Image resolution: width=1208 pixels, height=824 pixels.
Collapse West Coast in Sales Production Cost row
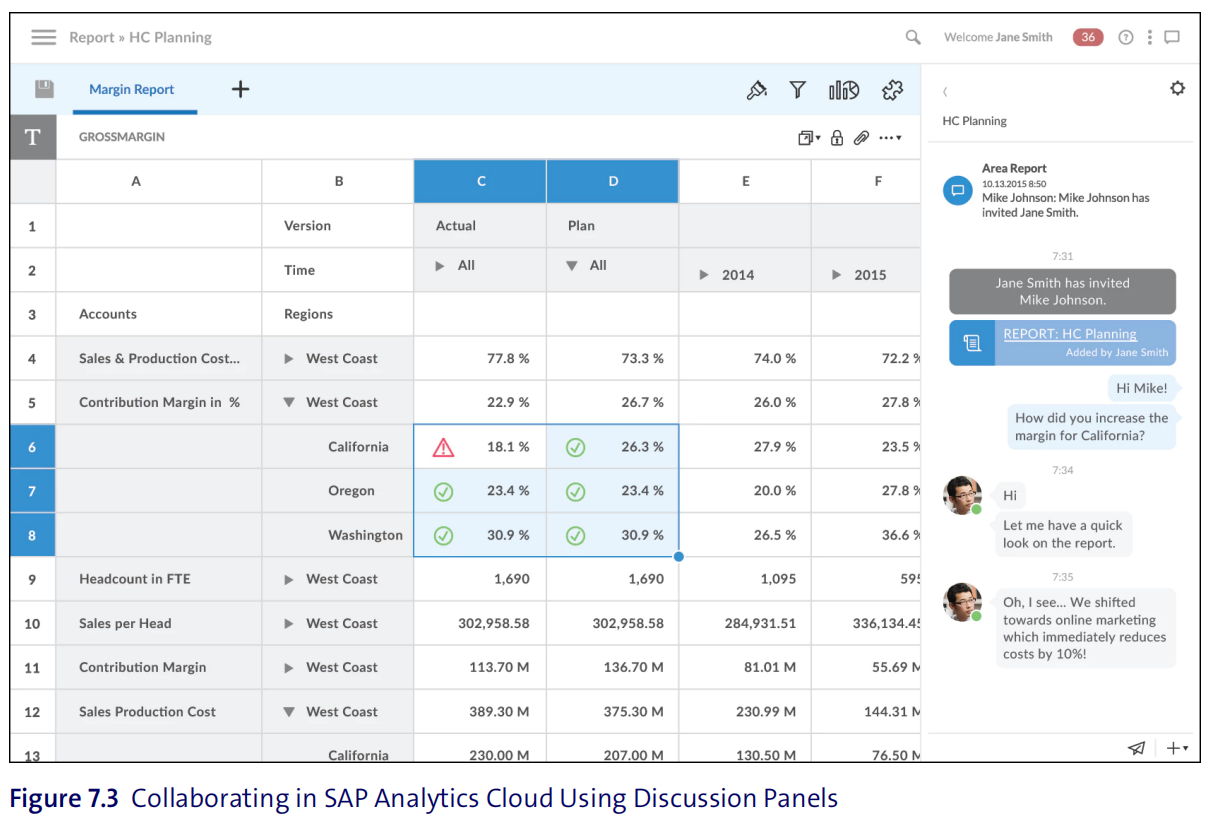click(289, 712)
